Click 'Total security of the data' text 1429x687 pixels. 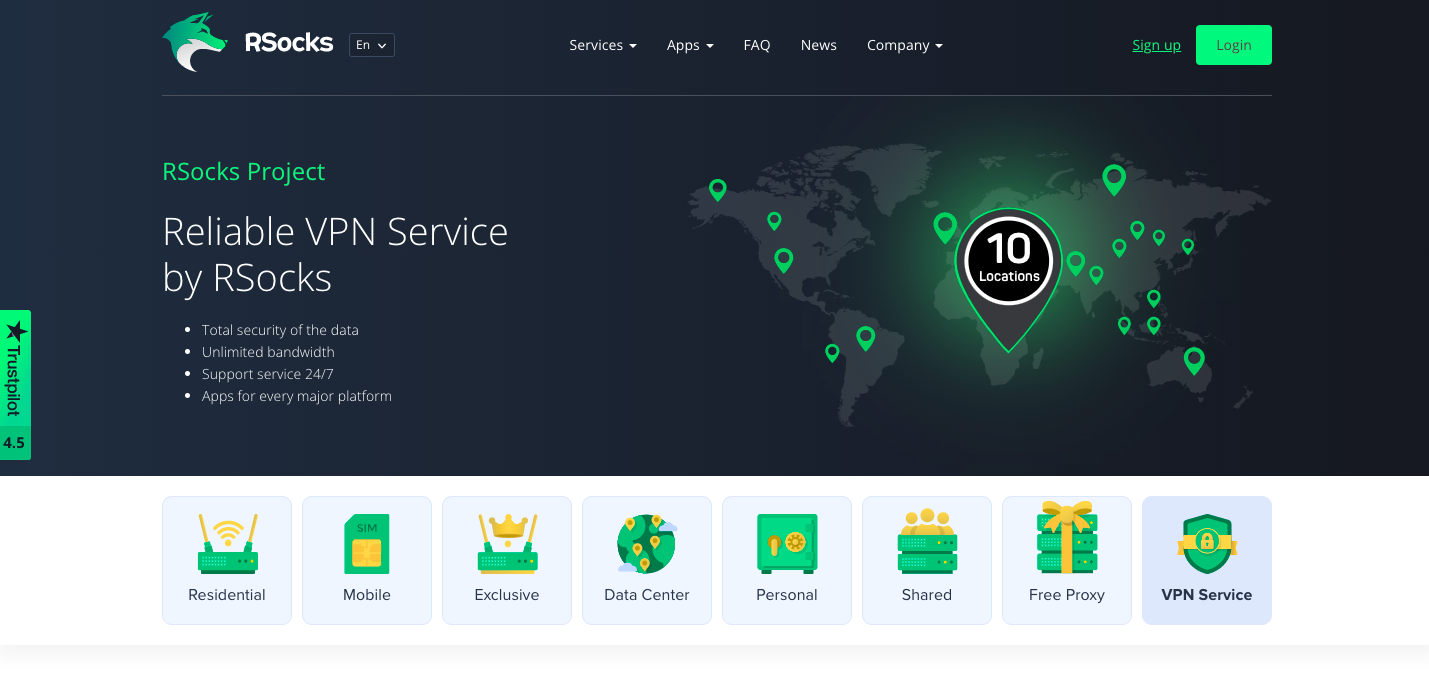click(280, 330)
